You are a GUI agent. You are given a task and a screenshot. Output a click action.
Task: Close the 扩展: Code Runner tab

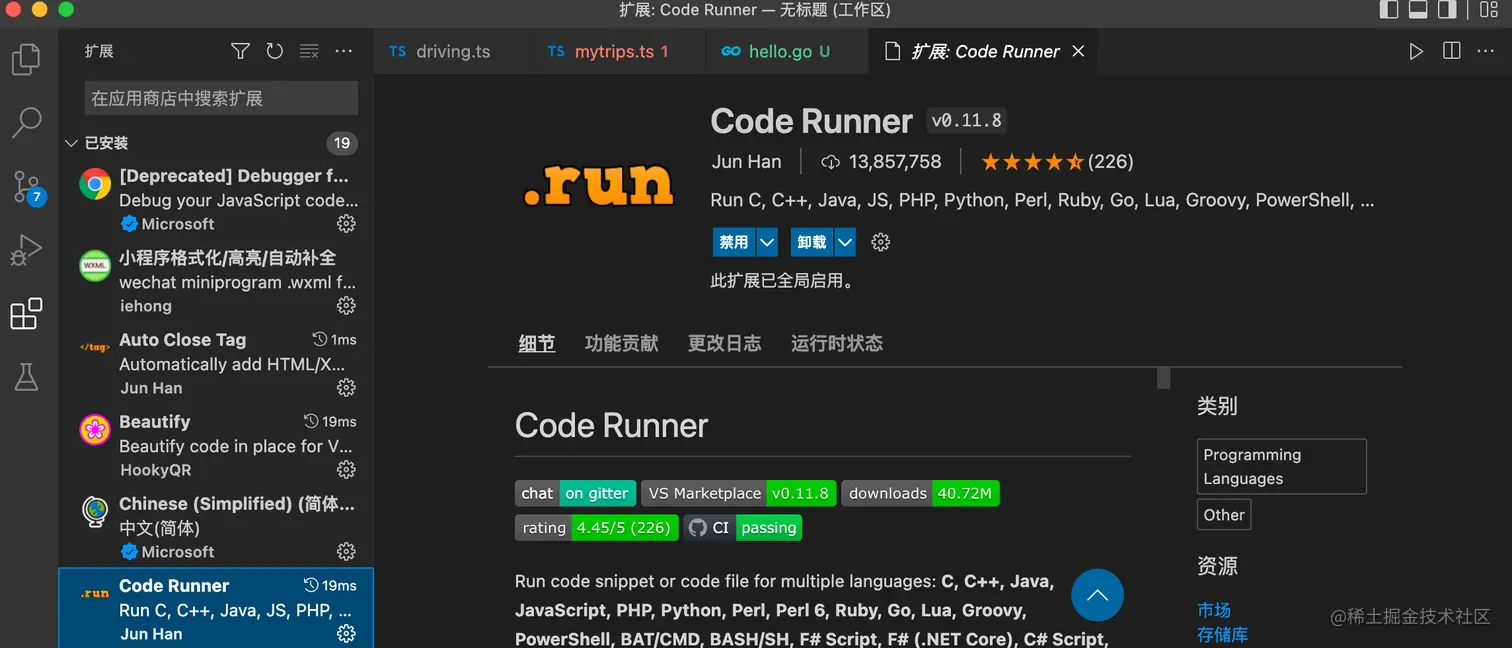pyautogui.click(x=1078, y=51)
